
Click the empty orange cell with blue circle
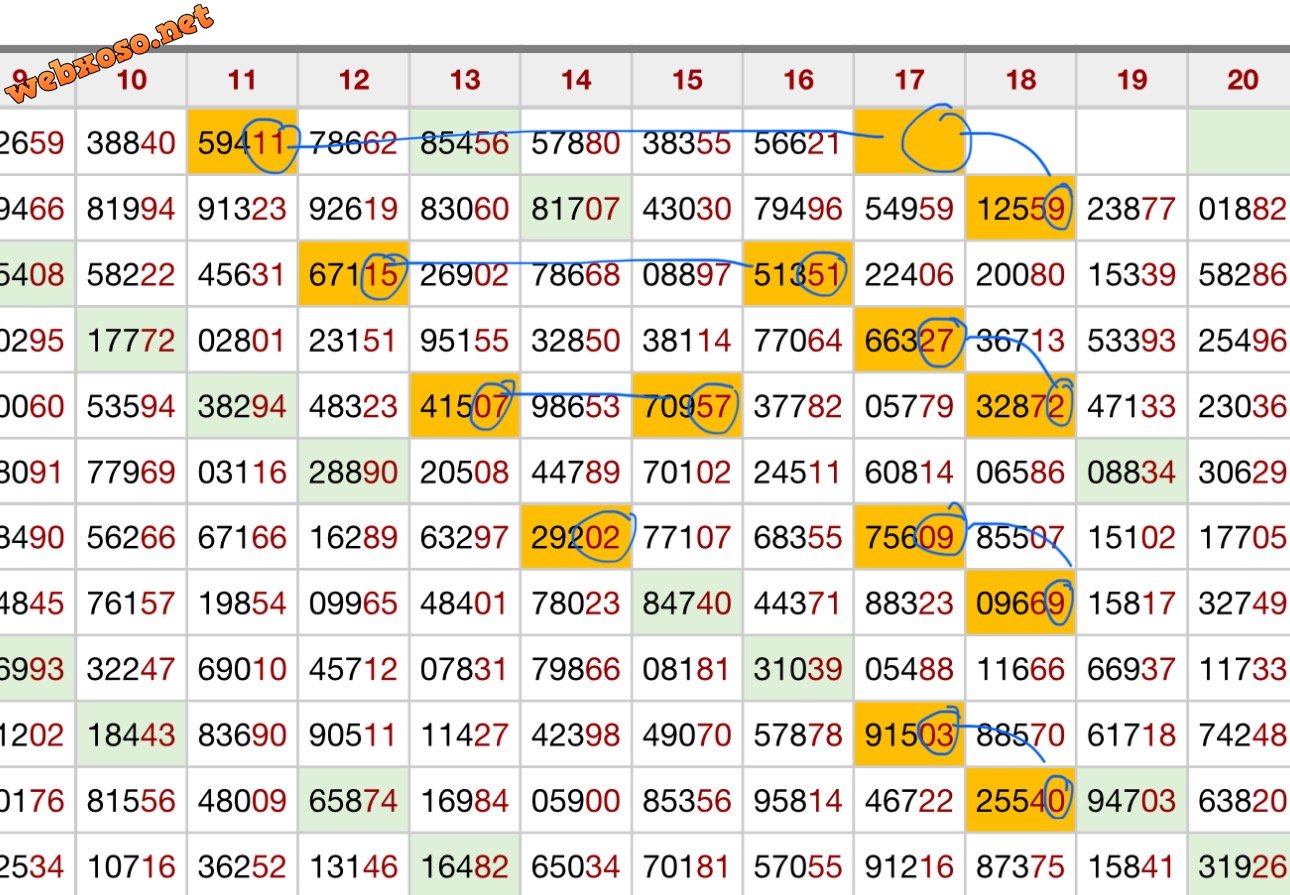pos(909,142)
